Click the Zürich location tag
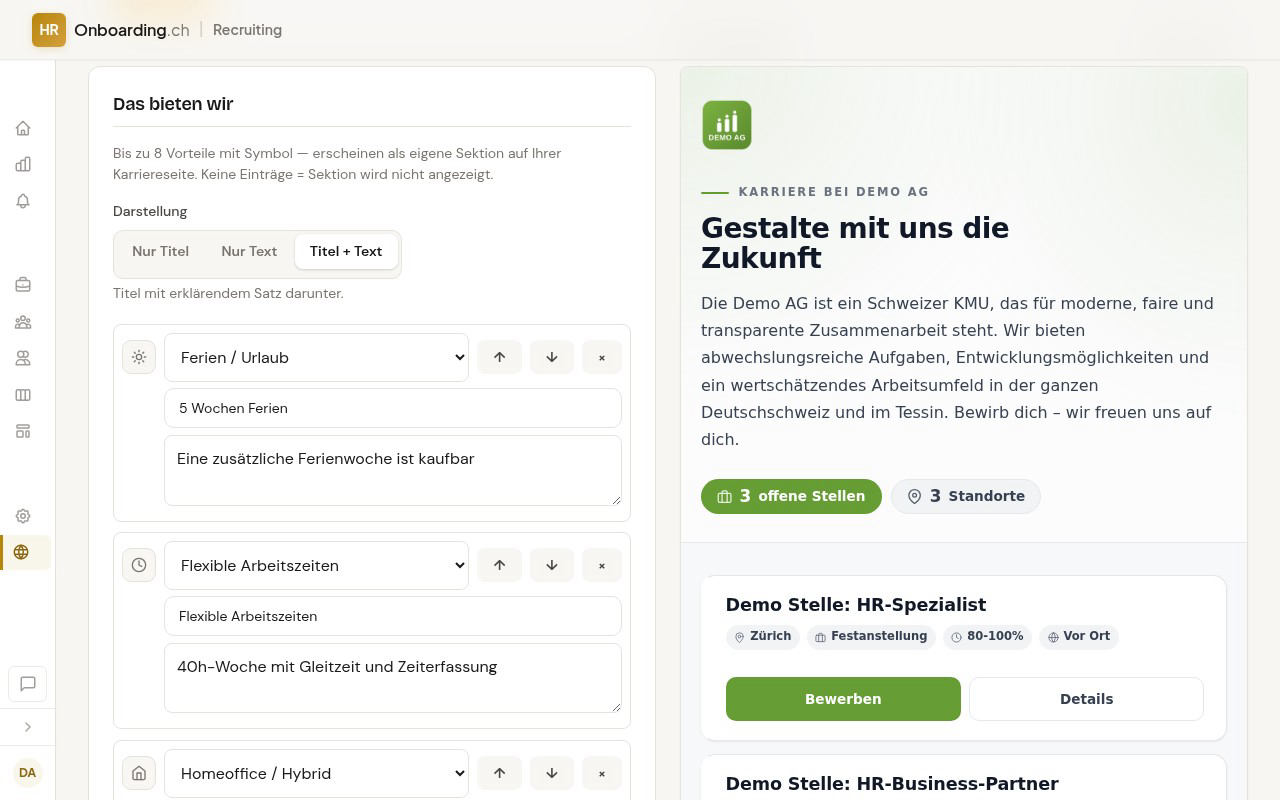 (763, 636)
